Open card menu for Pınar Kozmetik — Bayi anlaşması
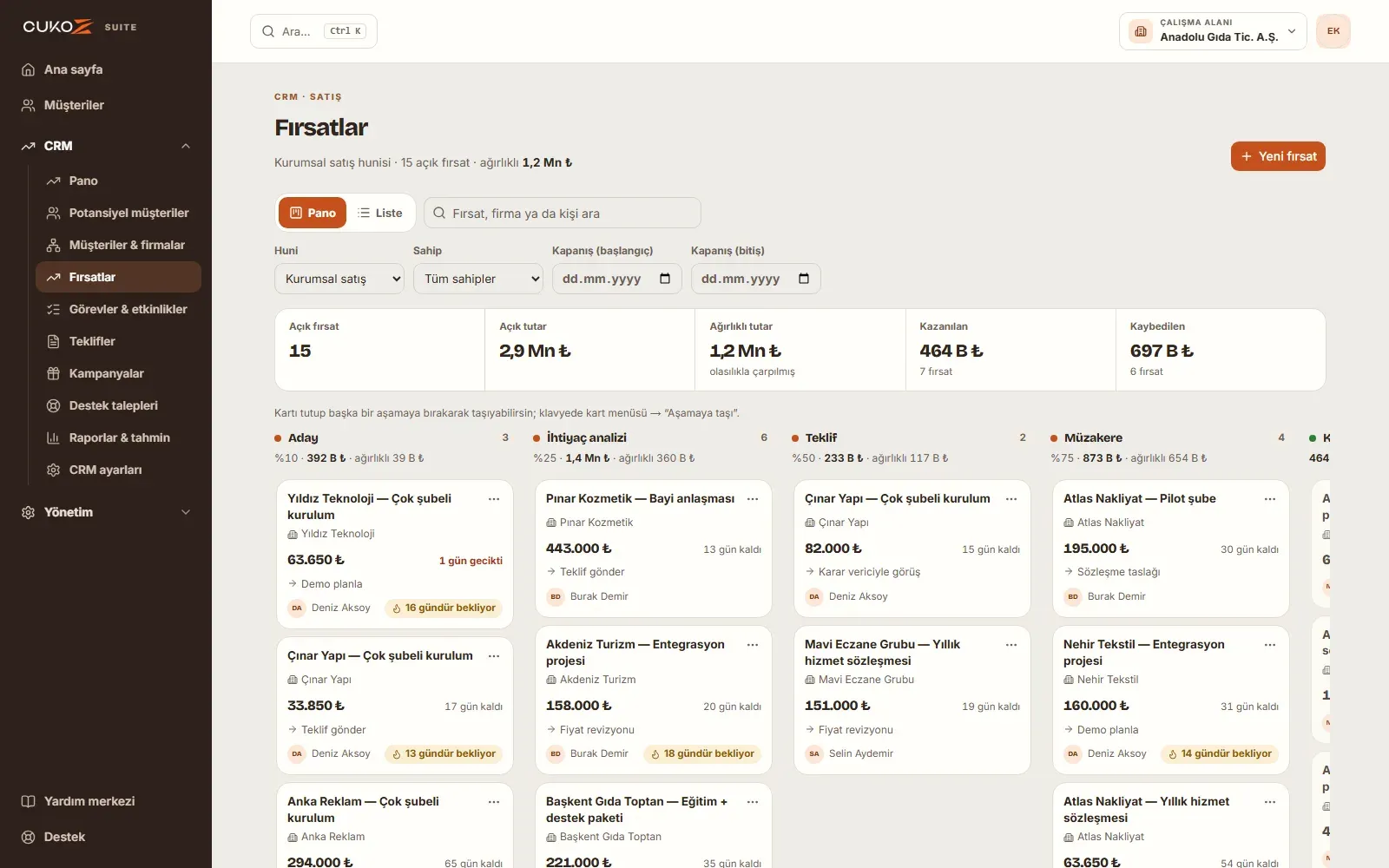Screen dimensions: 1389x868 (x=753, y=499)
